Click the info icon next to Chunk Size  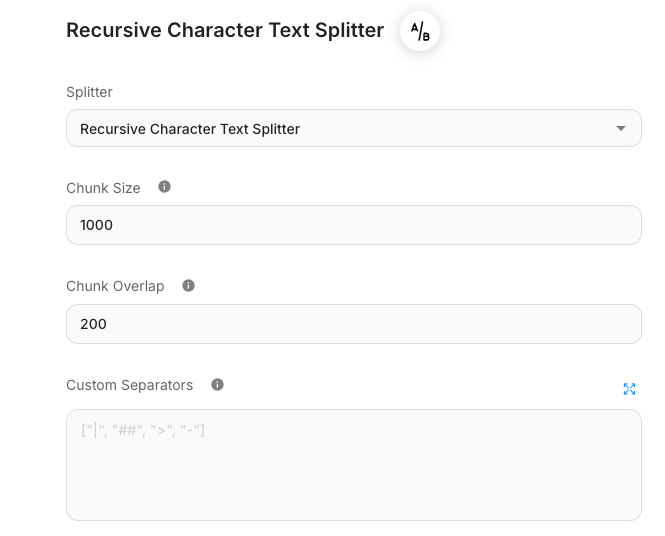165,187
